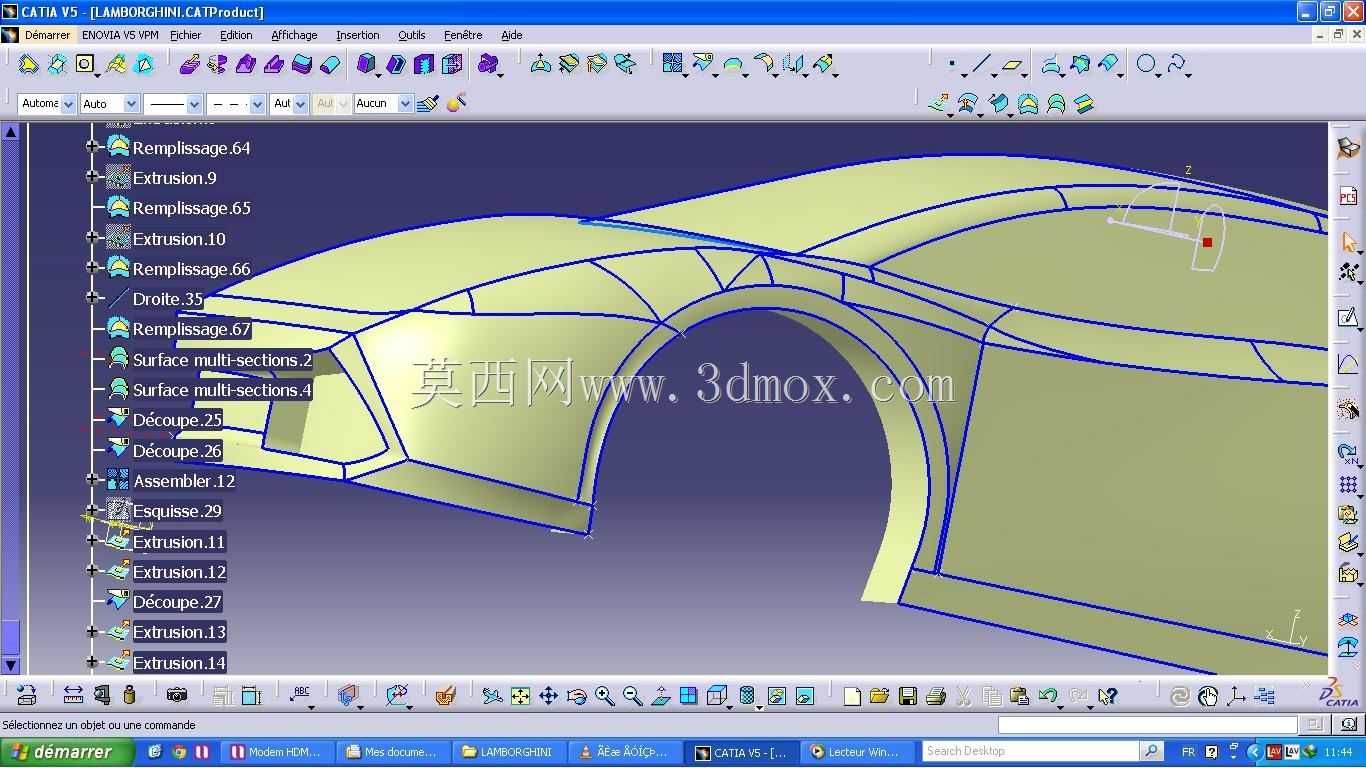The image size is (1366, 768).
Task: Open the ENOVIA V5 VPM menu
Action: click(120, 35)
